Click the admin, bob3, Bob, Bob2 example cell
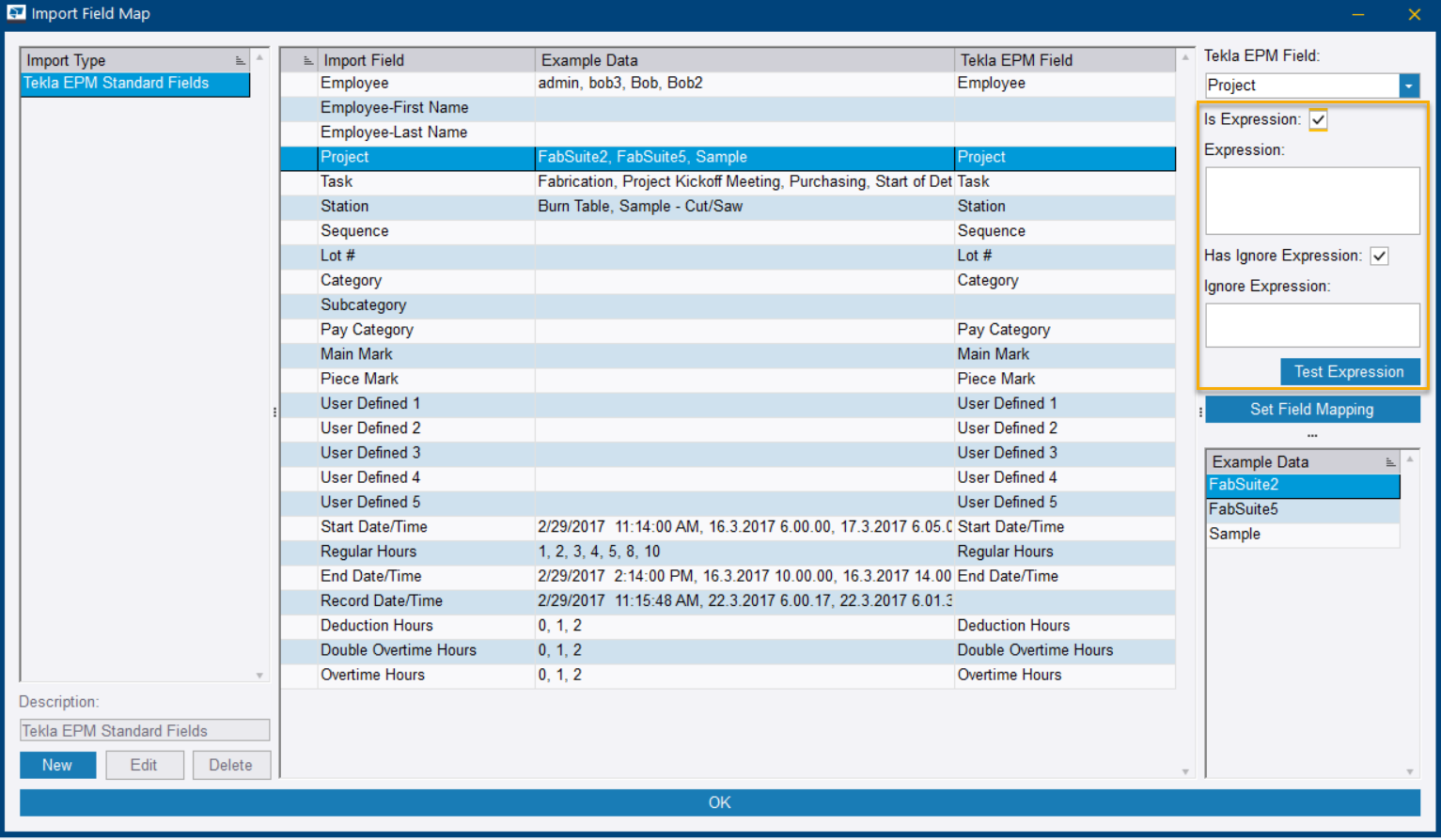 744,84
